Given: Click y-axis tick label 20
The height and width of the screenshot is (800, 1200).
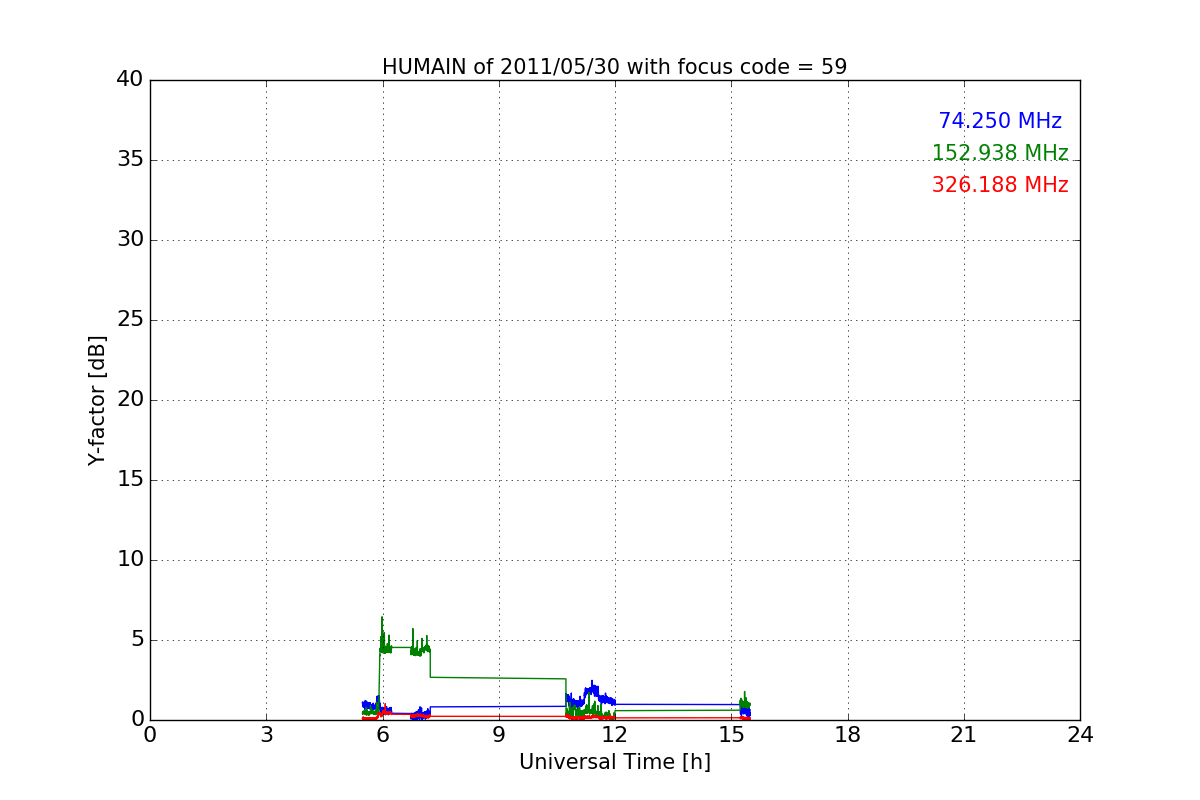Looking at the screenshot, I should [130, 400].
